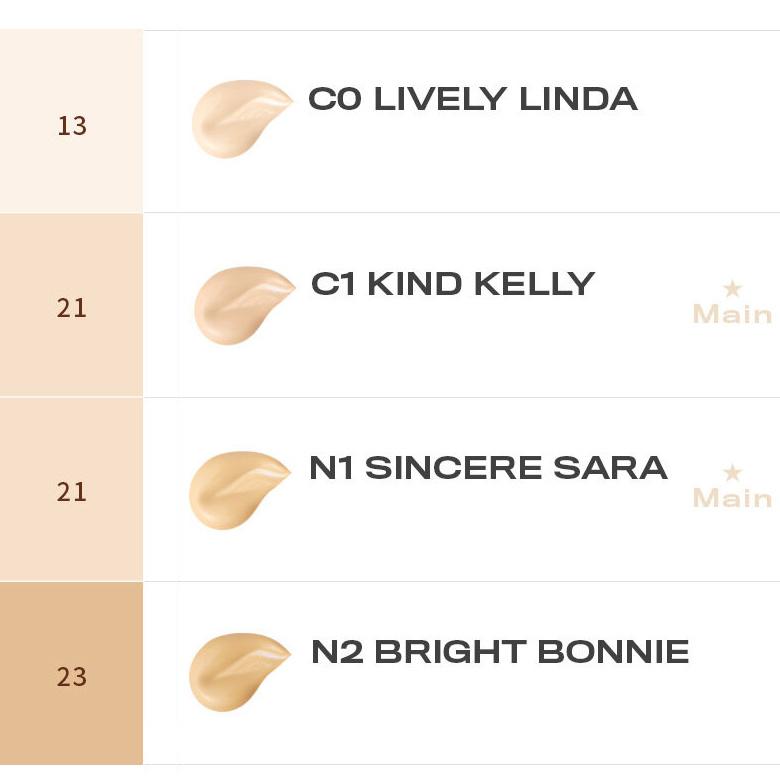Click the Main badge text for Sincere Sara
Image resolution: width=780 pixels, height=780 pixels.
click(x=732, y=498)
